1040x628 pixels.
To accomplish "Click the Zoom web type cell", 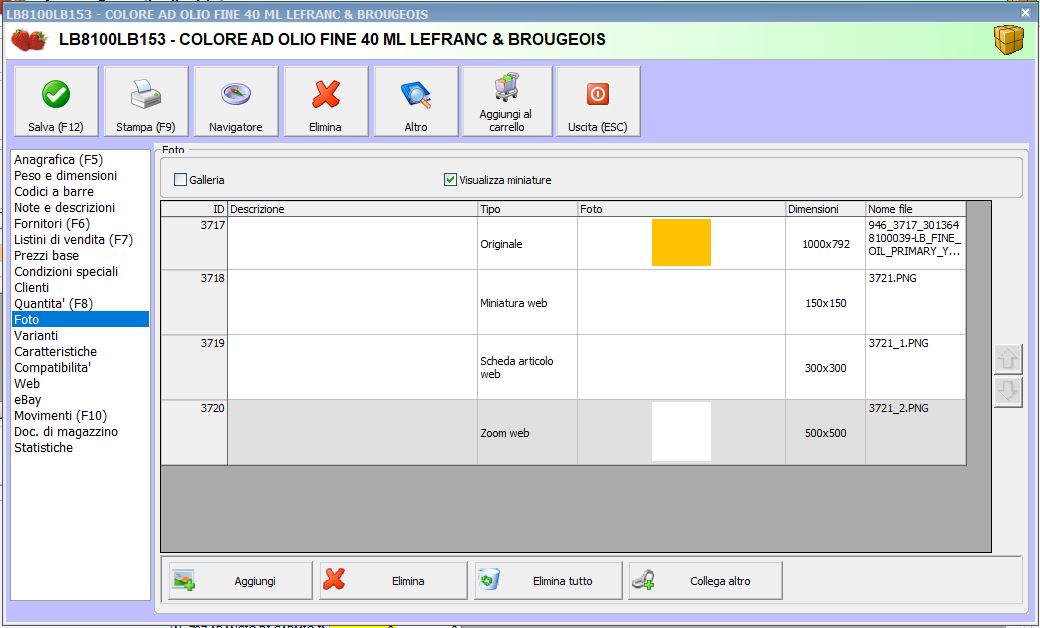I will 527,432.
